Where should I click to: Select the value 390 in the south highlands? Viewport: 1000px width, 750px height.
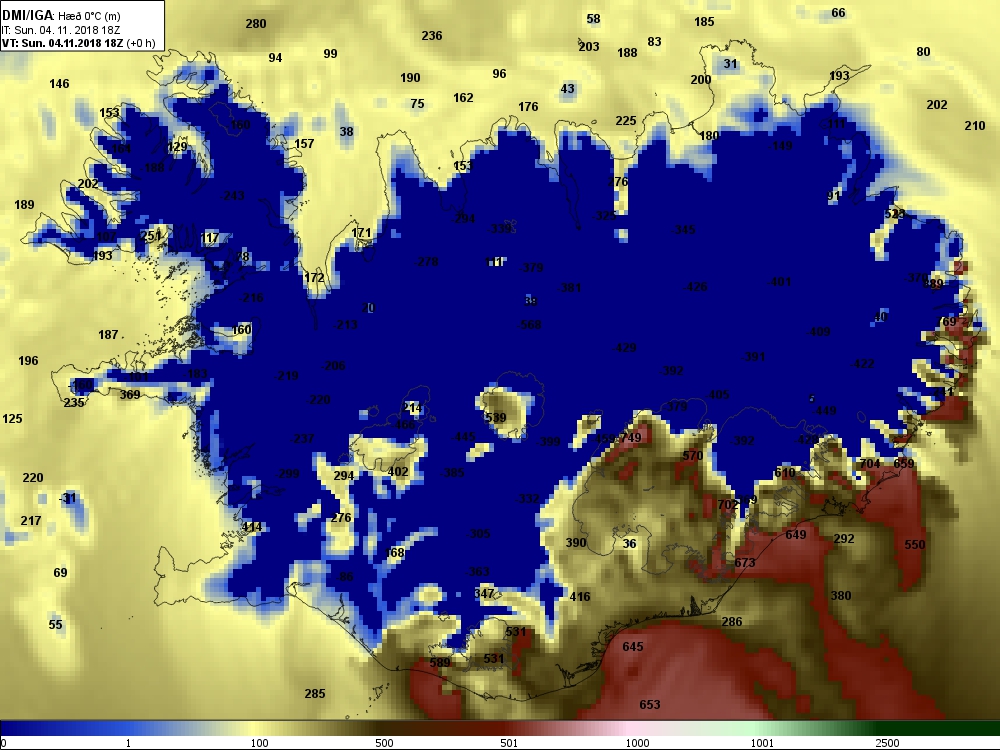(x=576, y=543)
